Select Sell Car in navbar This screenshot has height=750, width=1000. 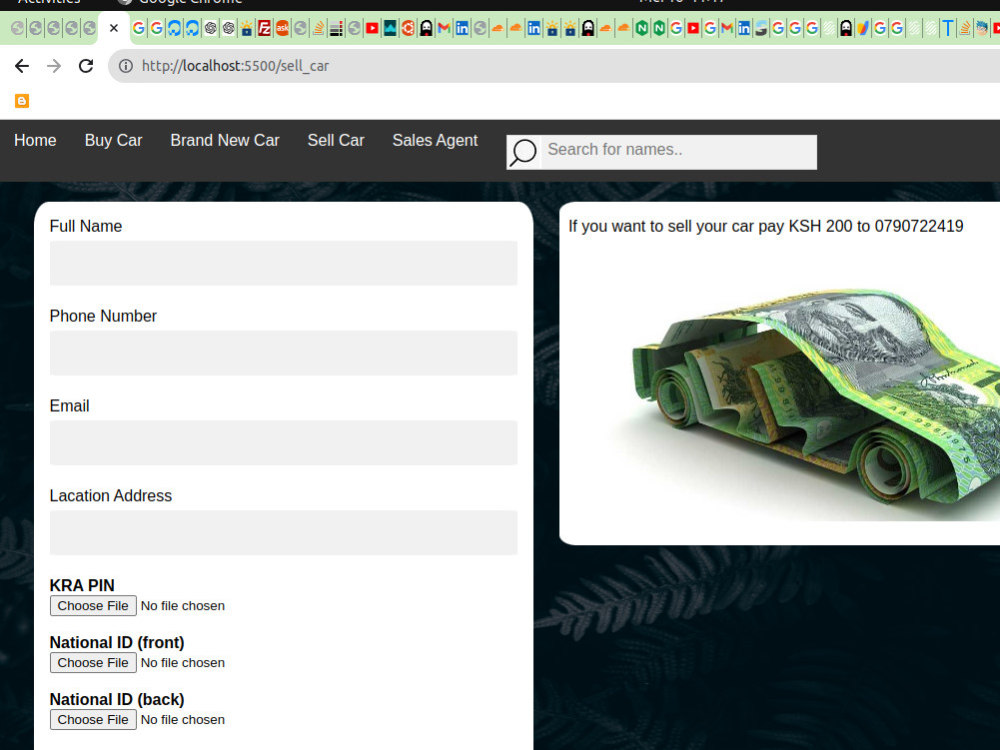(x=335, y=140)
